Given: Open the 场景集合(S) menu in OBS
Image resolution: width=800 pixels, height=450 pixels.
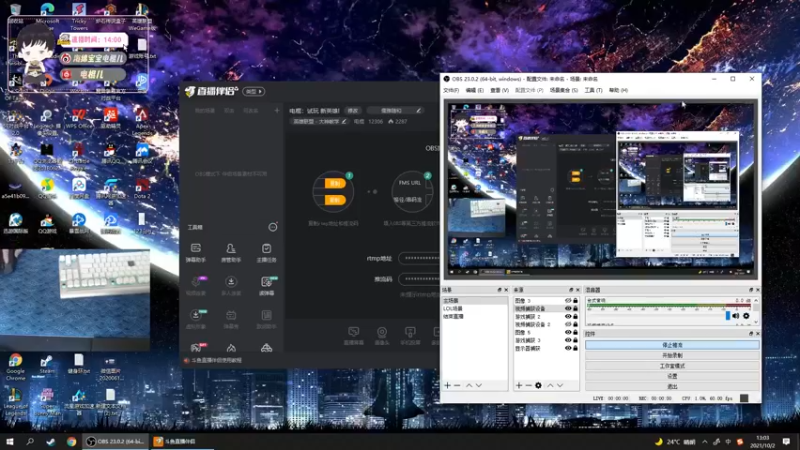Looking at the screenshot, I should [564, 90].
